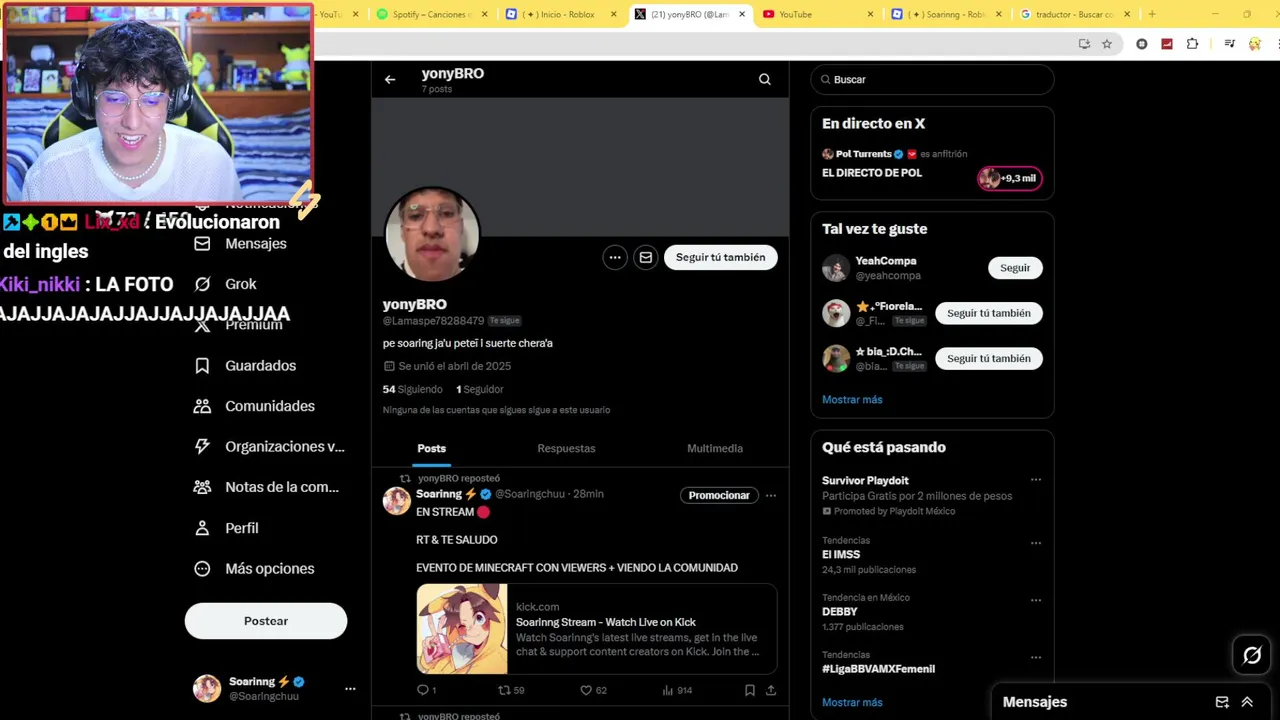
Task: Open yonyBRO's profile picture
Action: pyautogui.click(x=432, y=234)
